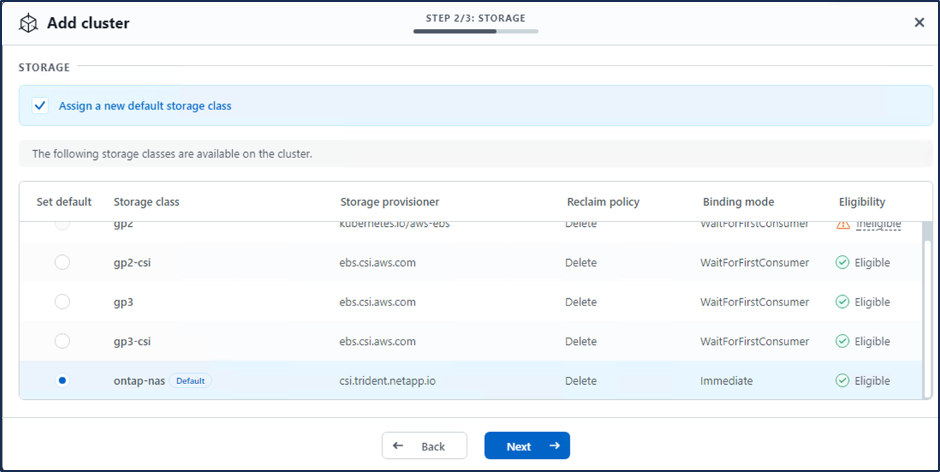The height and width of the screenshot is (472, 940).
Task: Close the Add cluster dialog
Action: pos(919,23)
